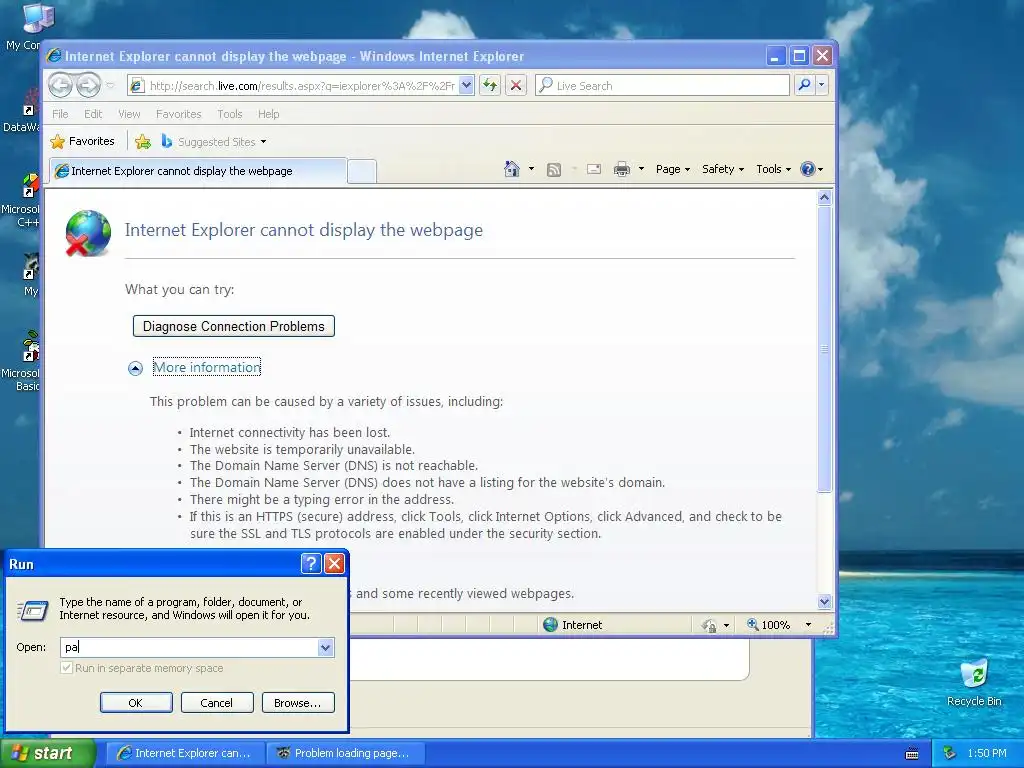Click the network connection tray icon
Viewport: 1024px width, 768px height.
tap(949, 754)
